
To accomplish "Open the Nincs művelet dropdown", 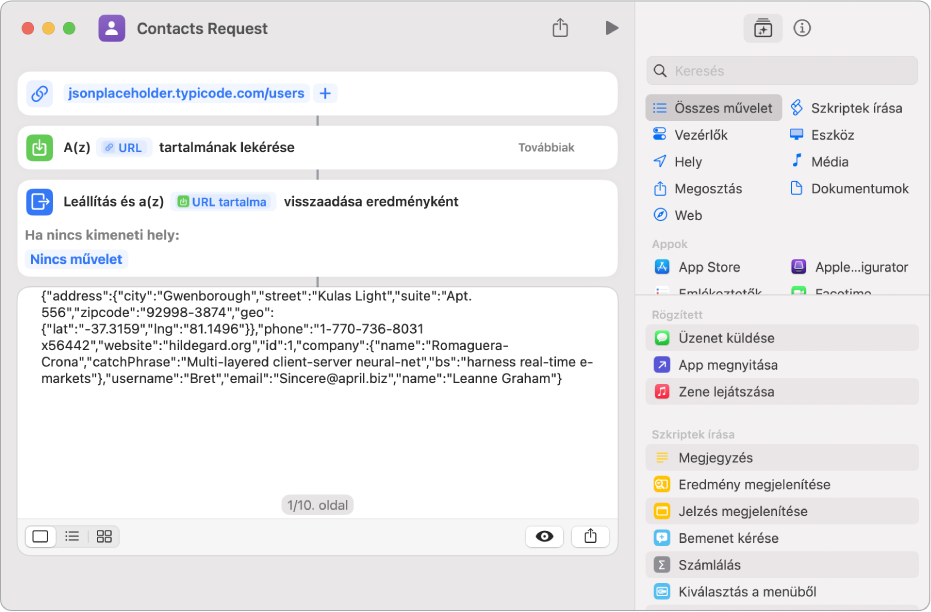I will pyautogui.click(x=77, y=259).
